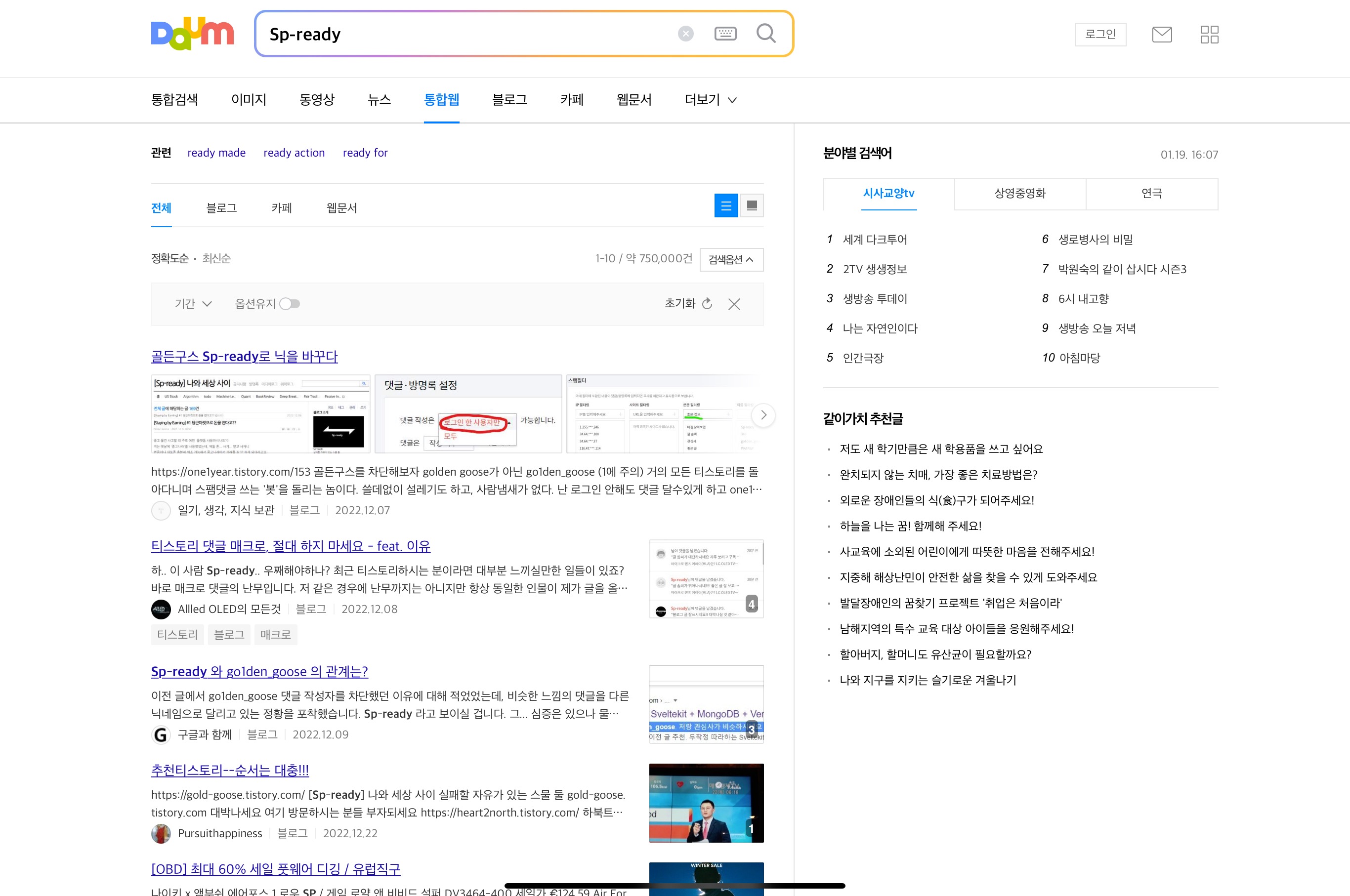Clear the search field with X icon
1350x896 pixels.
pos(685,34)
